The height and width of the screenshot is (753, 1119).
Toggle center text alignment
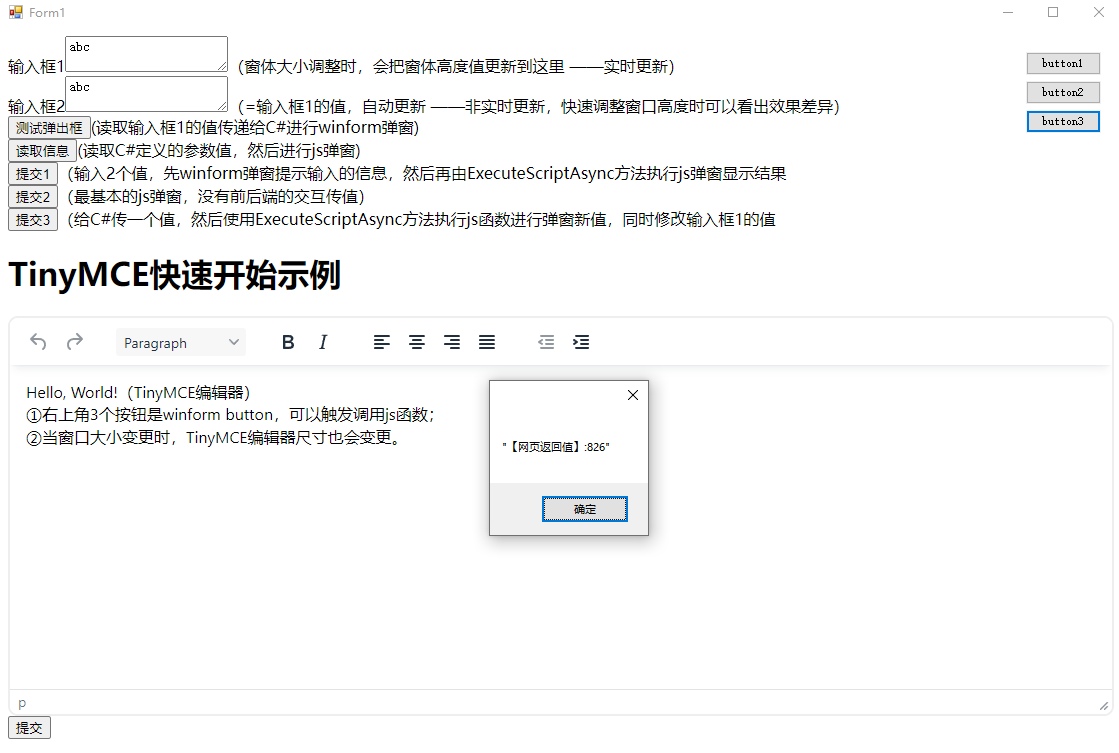tap(416, 342)
